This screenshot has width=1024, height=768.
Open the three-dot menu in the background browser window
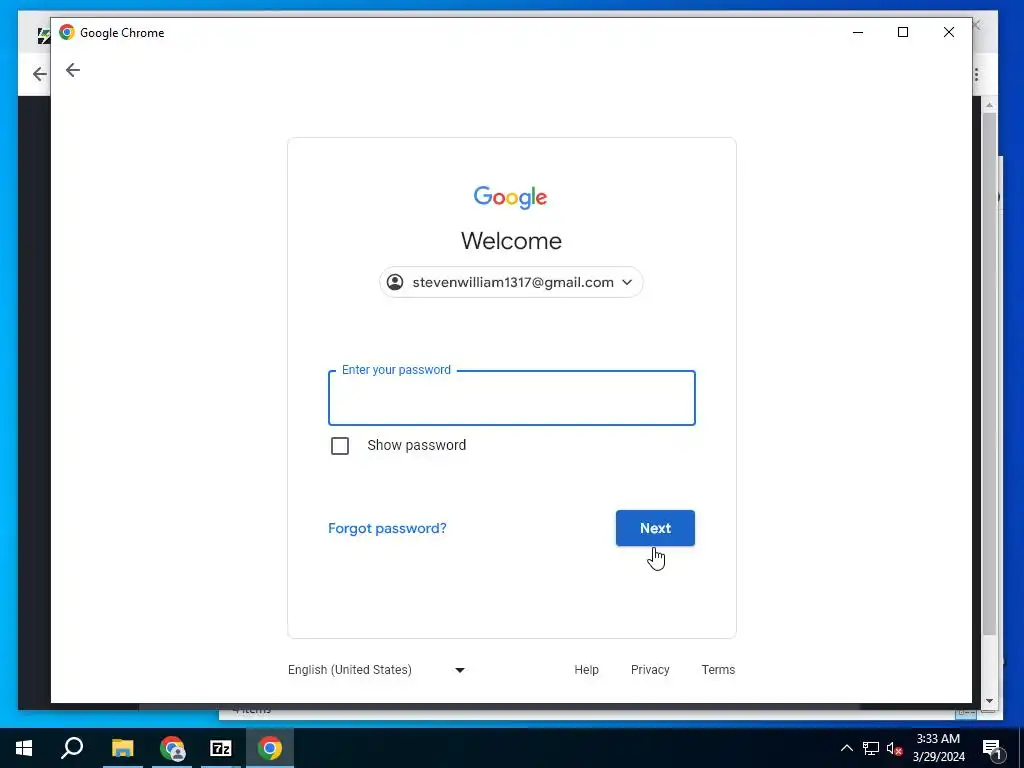tap(976, 74)
